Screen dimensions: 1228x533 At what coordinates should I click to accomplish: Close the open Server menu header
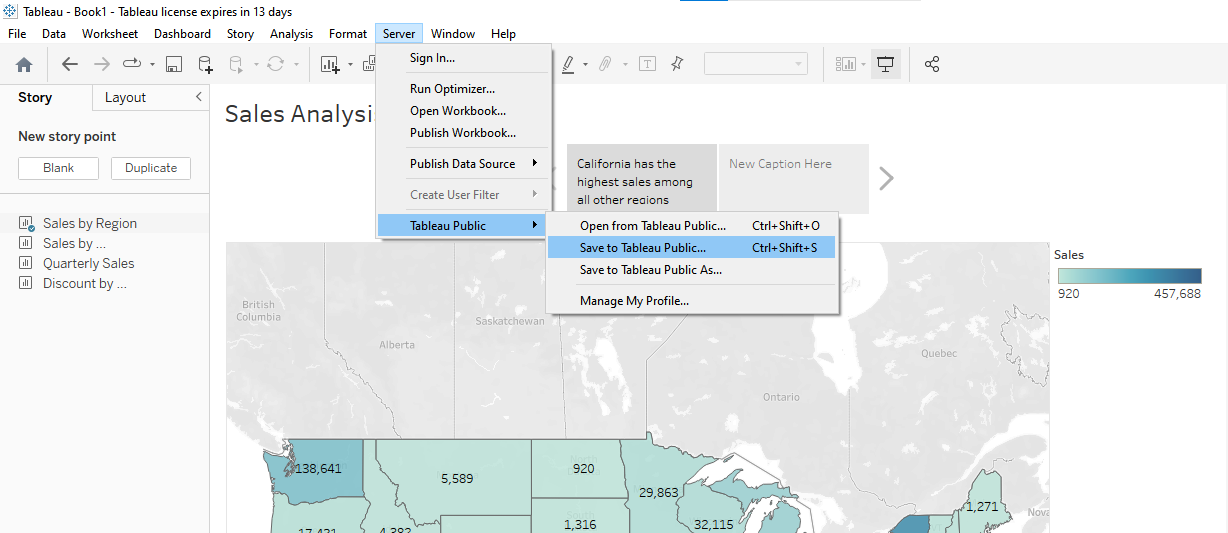399,34
